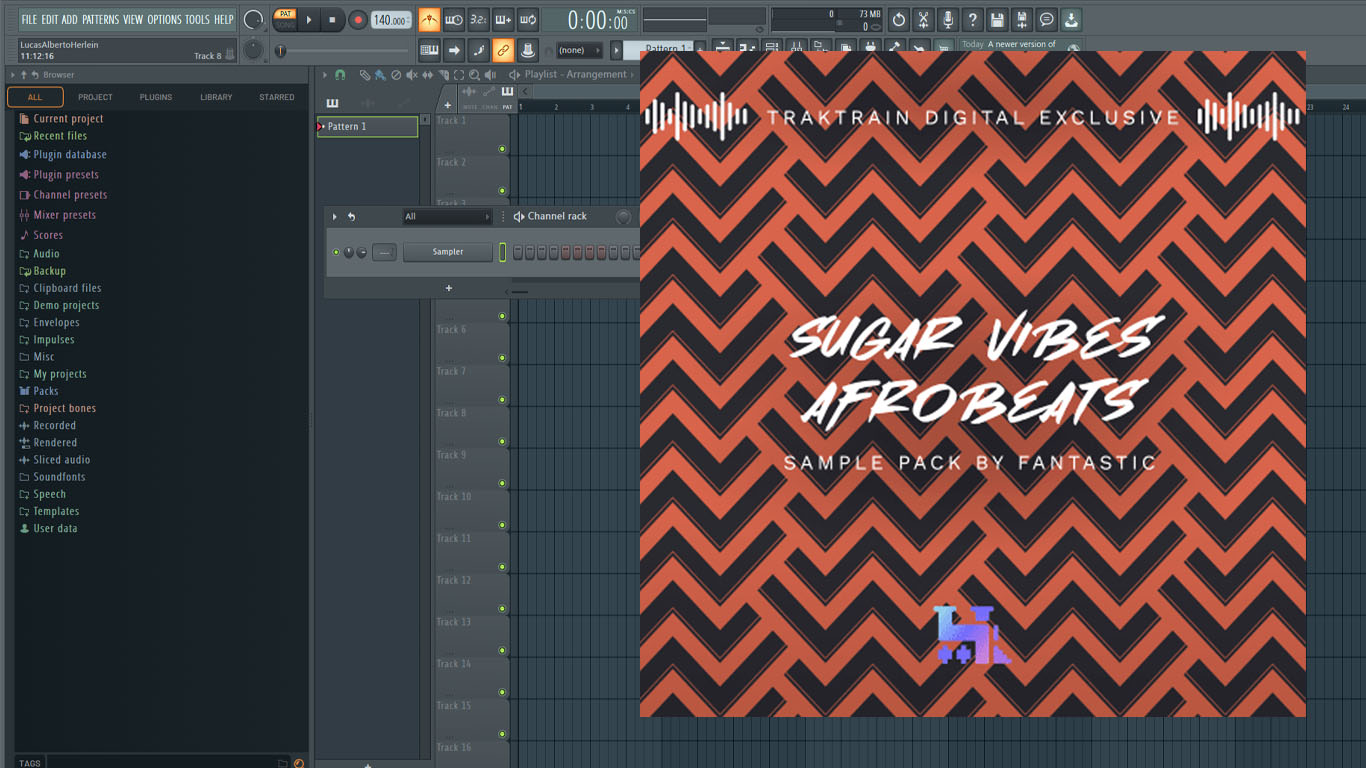The image size is (1366, 768).
Task: Open the OPTIONS menu
Action: tap(164, 19)
